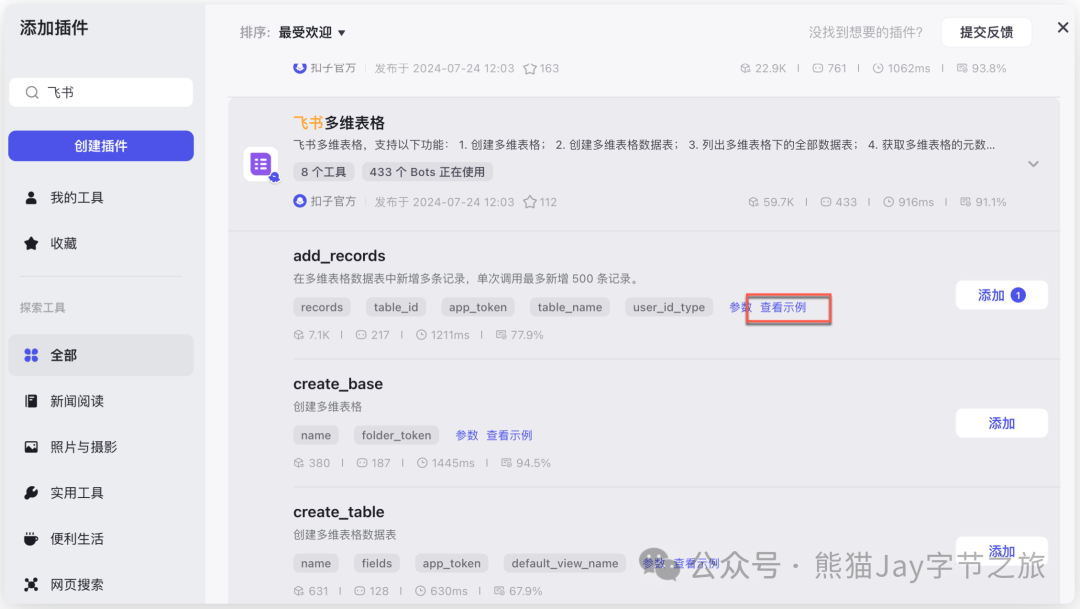This screenshot has height=609, width=1080.
Task: Click the table_name parameter tag
Action: (570, 307)
